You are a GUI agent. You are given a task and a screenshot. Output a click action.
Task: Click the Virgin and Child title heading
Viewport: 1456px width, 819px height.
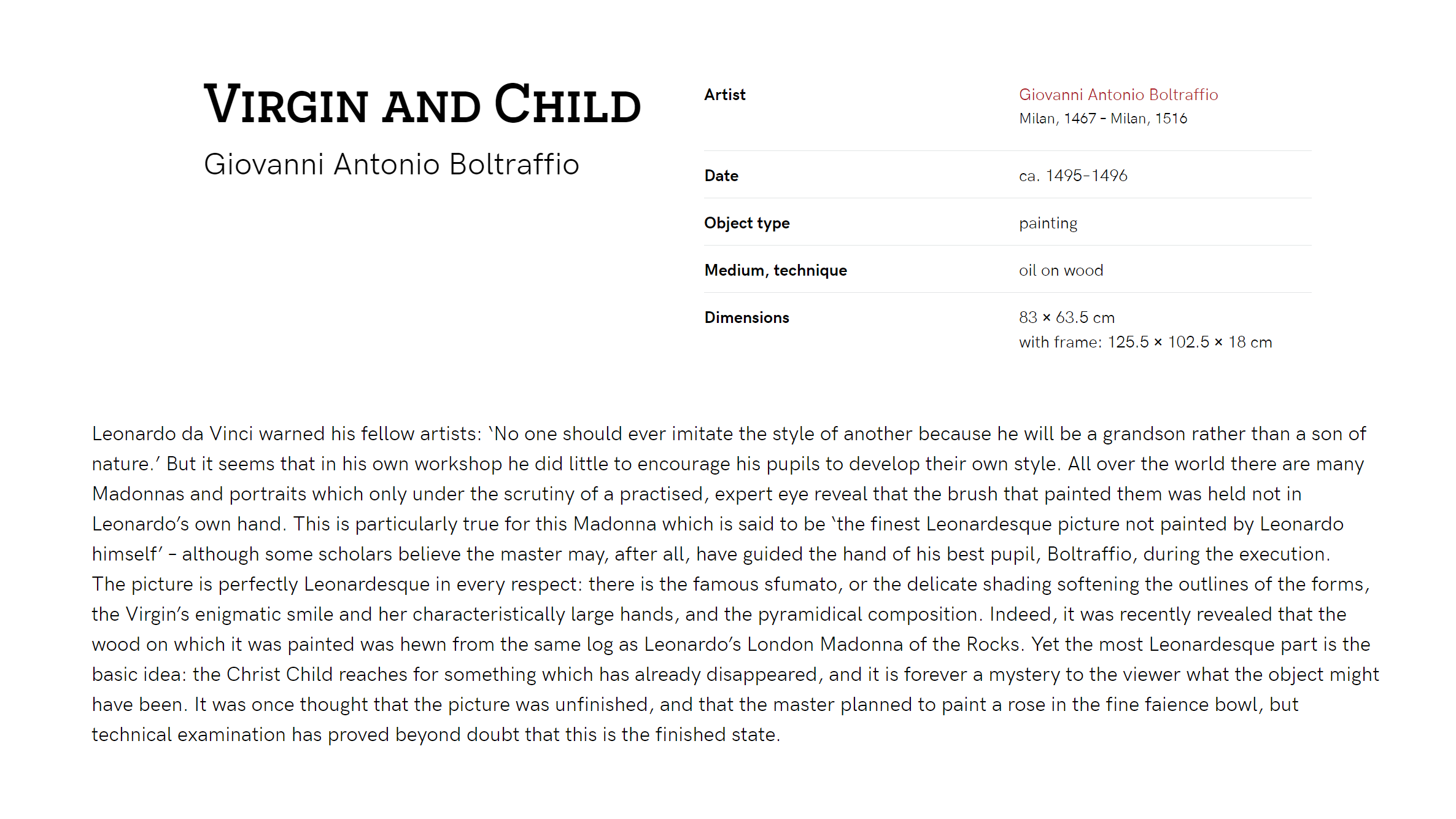point(422,104)
